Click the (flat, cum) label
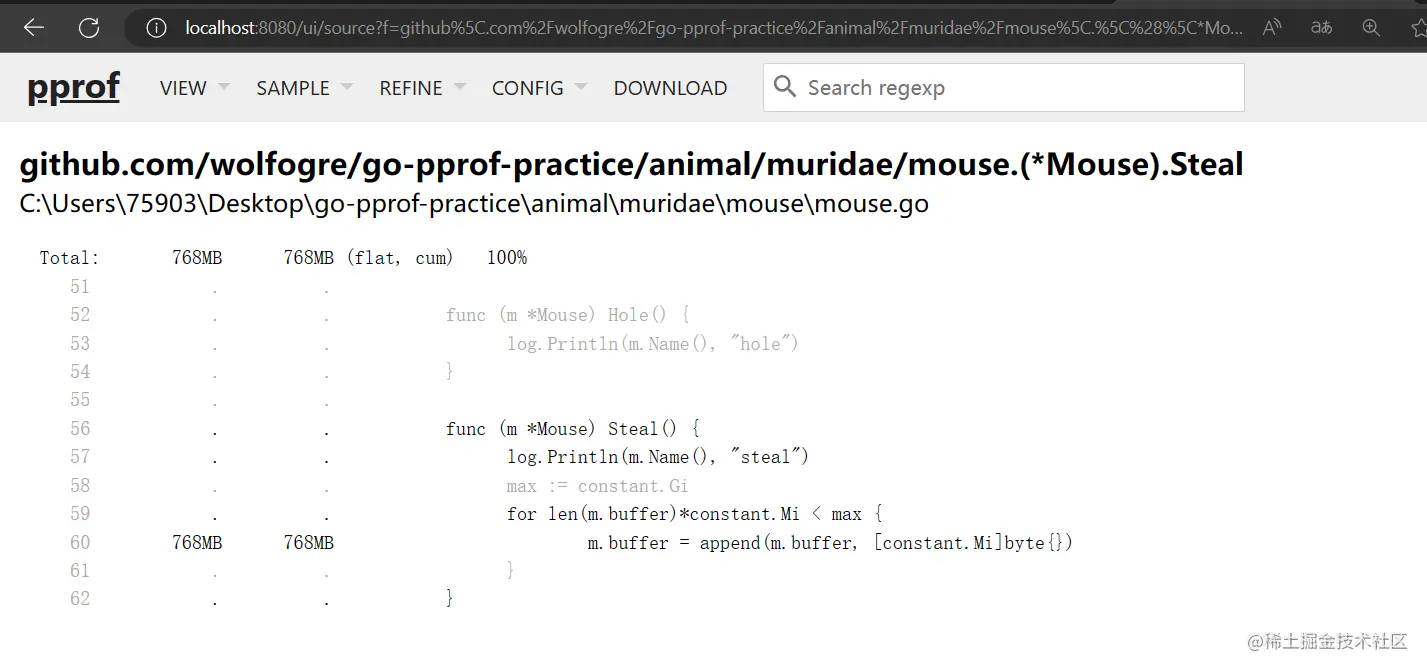Screen dimensions: 1427x671 tap(400, 258)
